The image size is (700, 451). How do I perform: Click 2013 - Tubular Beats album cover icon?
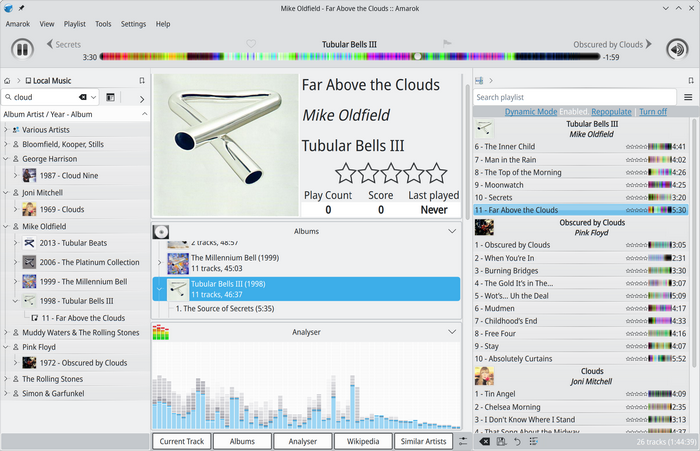29,243
